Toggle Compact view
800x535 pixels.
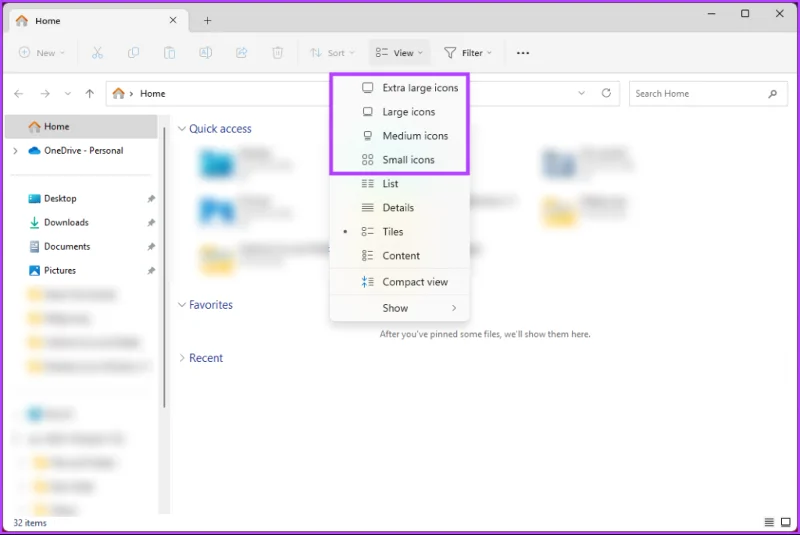point(399,282)
